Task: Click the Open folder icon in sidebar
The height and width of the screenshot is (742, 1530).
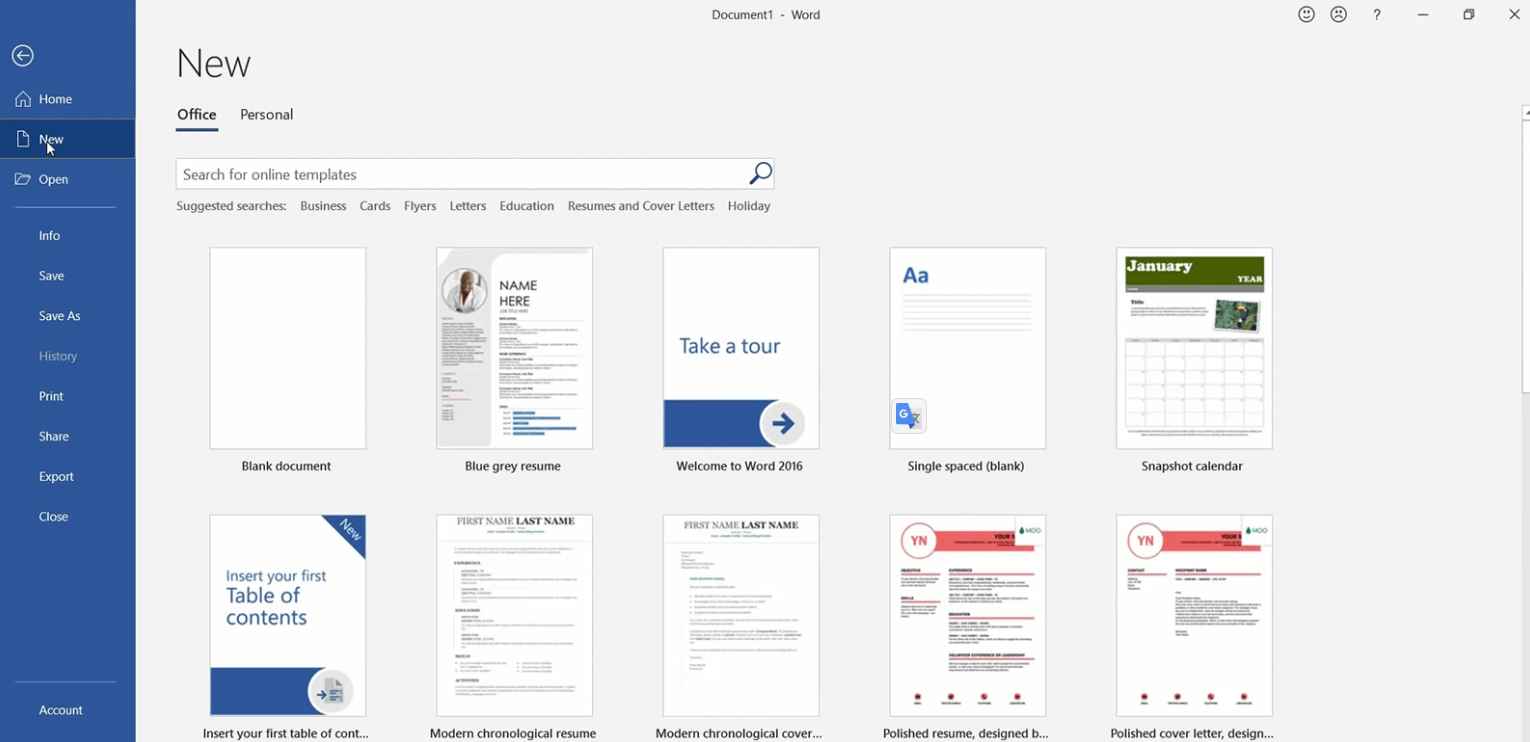Action: 23,179
